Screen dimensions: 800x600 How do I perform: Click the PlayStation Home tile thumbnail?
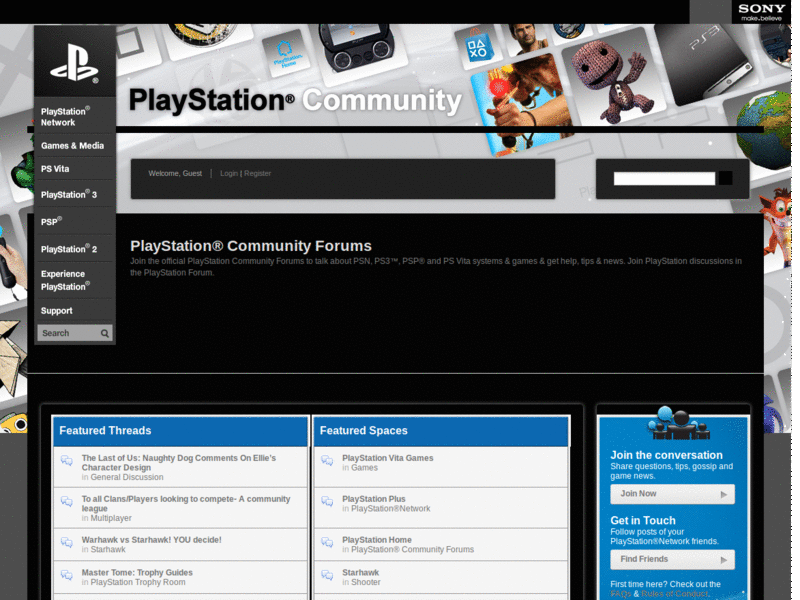click(x=286, y=55)
